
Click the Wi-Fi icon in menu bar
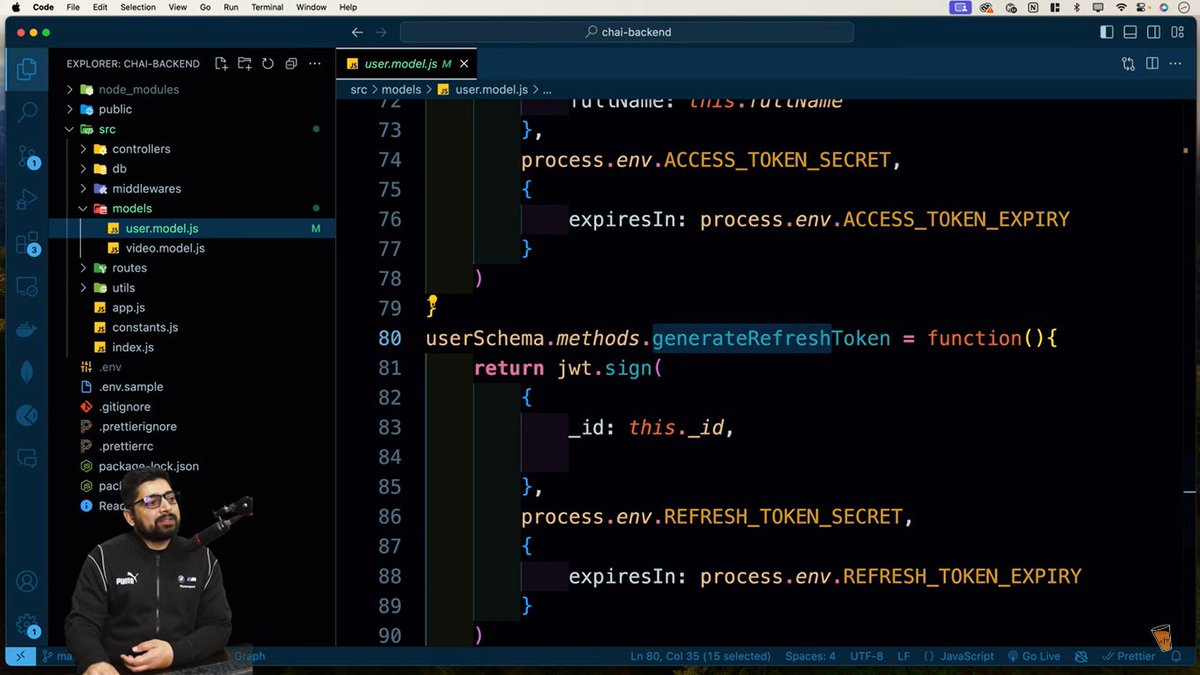click(x=1121, y=7)
